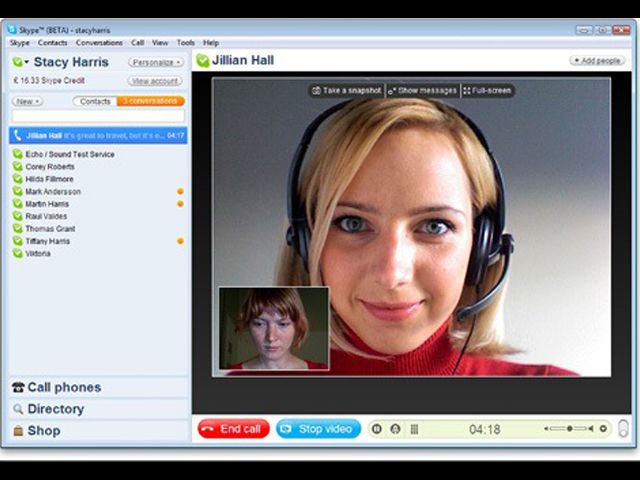
Task: Click status icon beside Corey Roberts
Action: coord(18,166)
